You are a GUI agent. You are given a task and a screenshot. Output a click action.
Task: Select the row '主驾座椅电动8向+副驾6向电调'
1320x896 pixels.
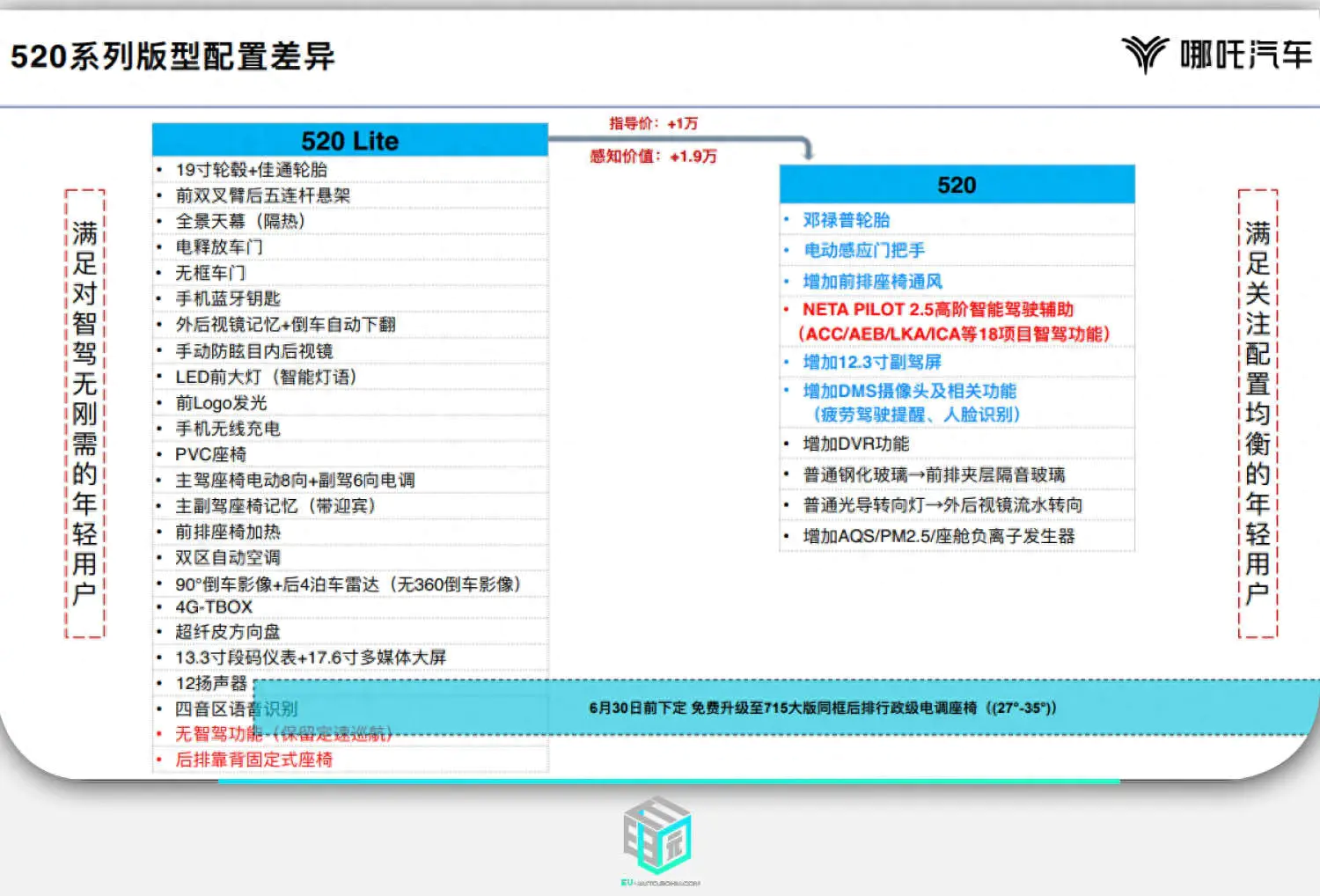click(x=350, y=480)
